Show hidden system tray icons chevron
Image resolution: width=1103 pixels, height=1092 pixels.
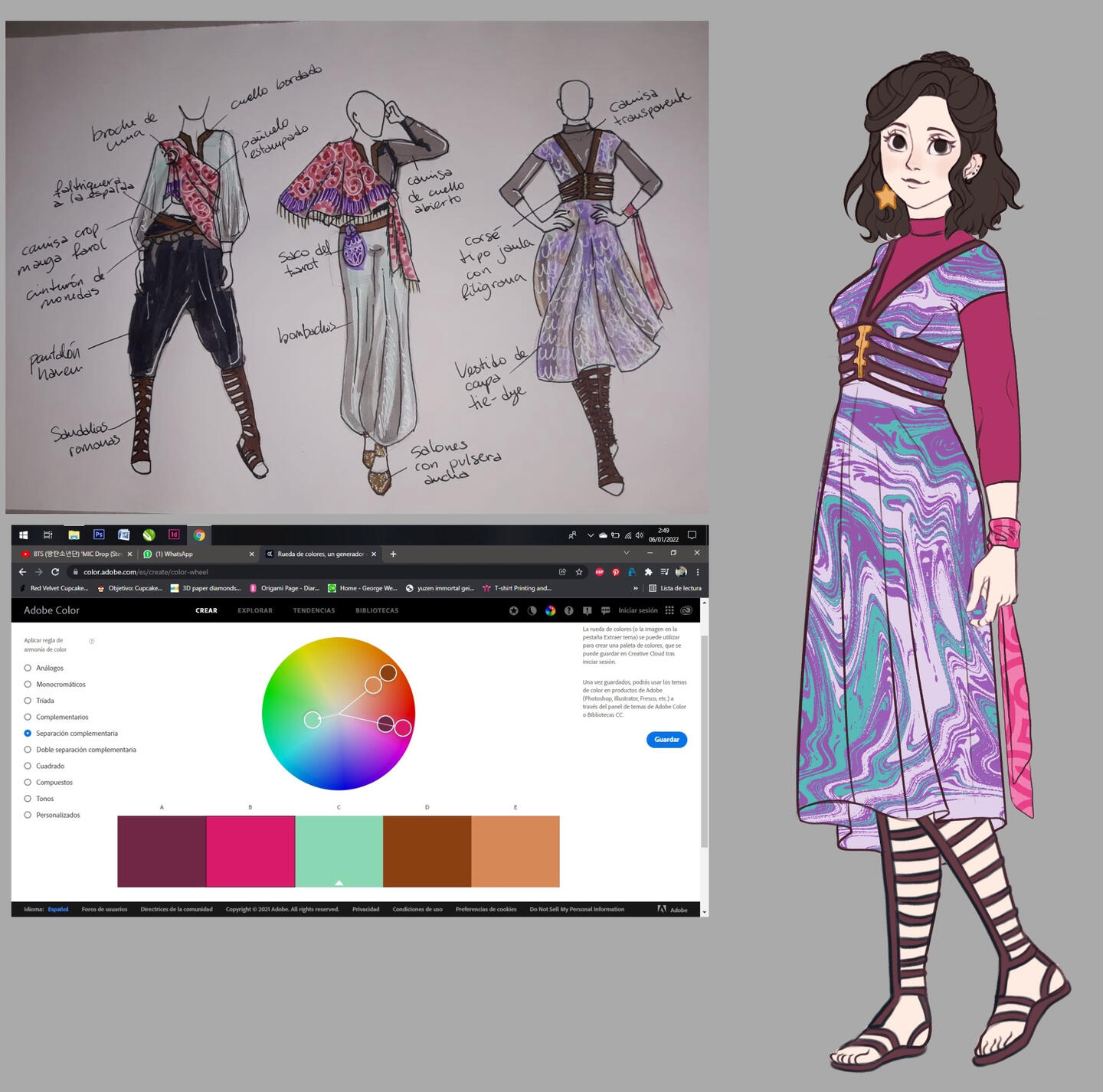[590, 535]
